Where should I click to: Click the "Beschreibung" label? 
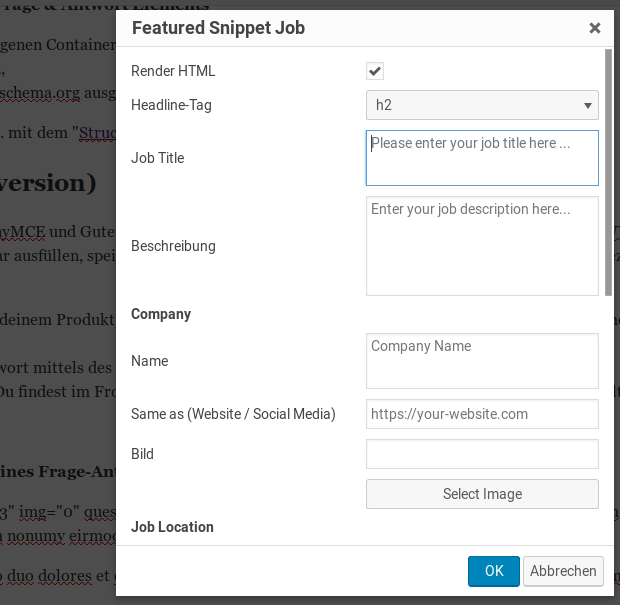[x=173, y=246]
